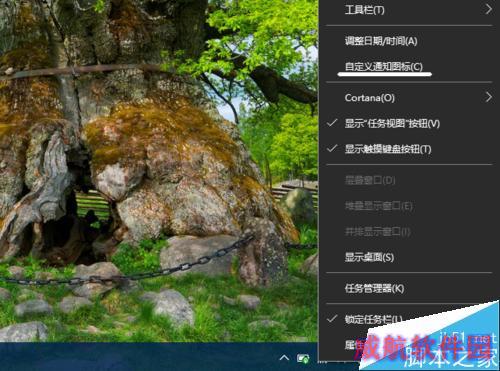Screen dimensions: 500x371
Task: Click the greyed 堆叠显示窗口(E) entry
Action: point(409,206)
